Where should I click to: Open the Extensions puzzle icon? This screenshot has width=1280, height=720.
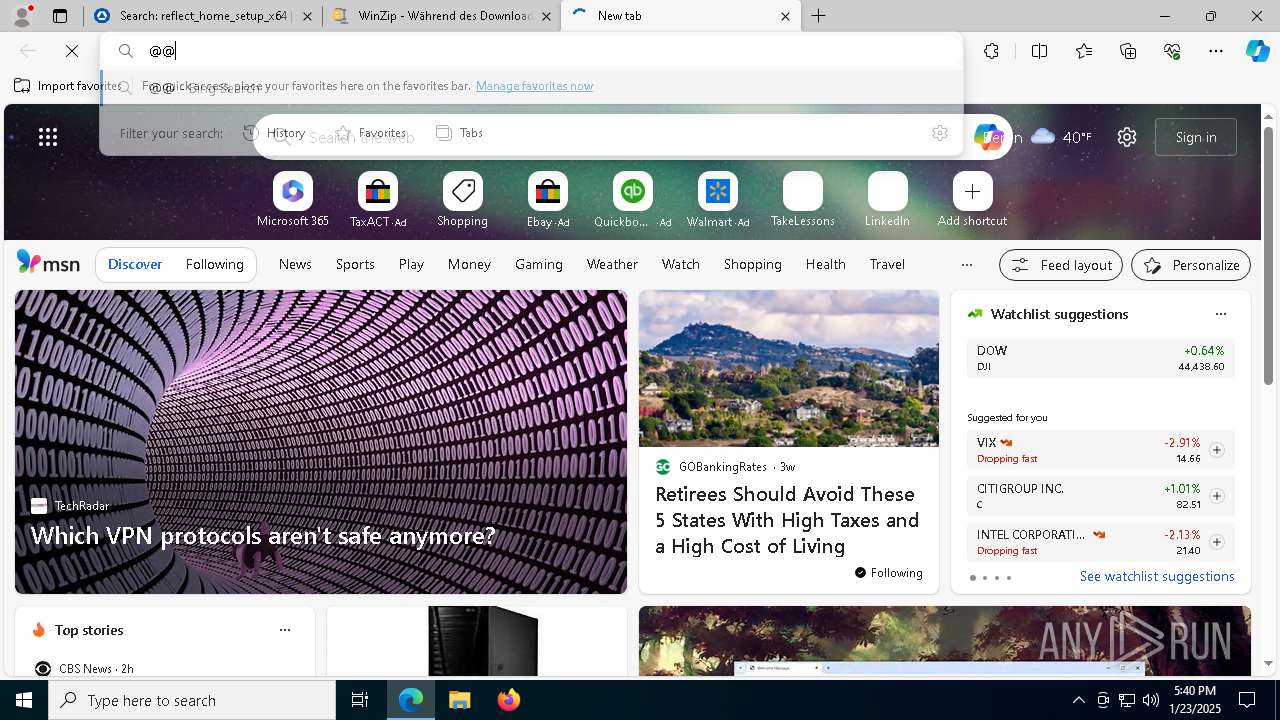991,51
